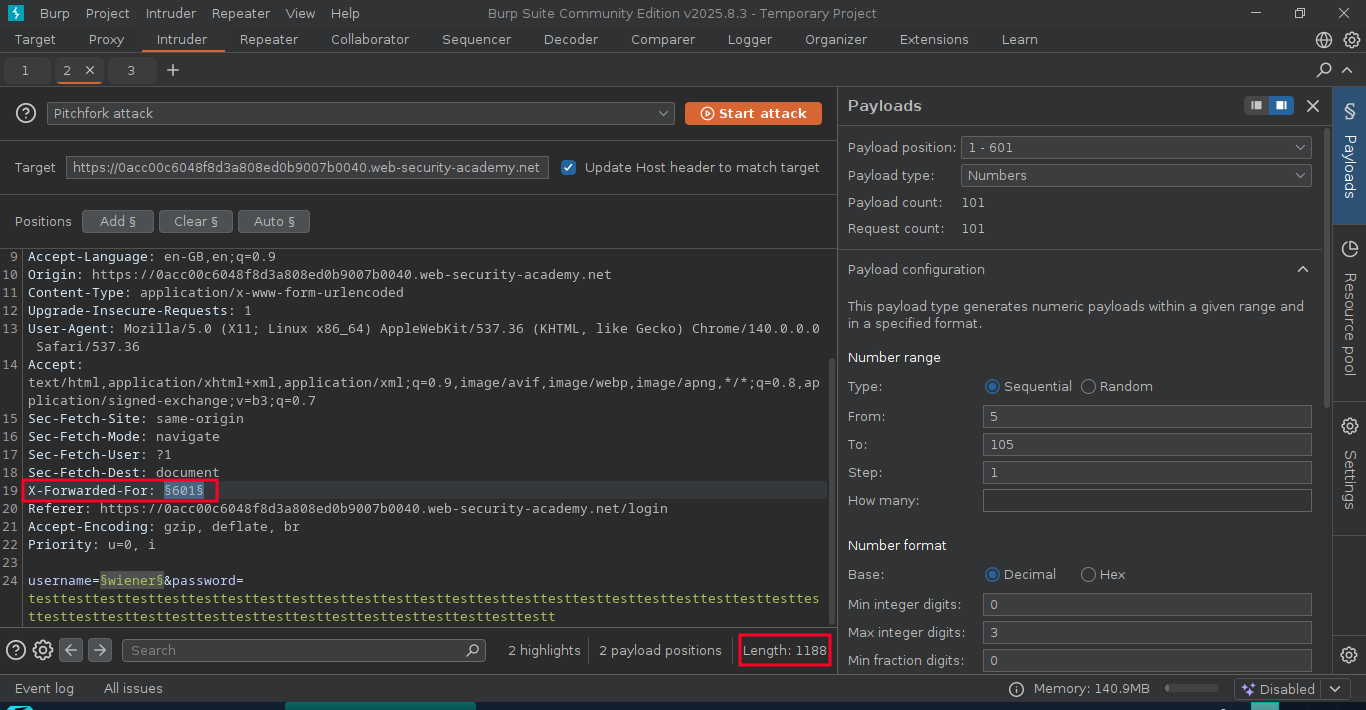Add a new Intruder tab with plus
This screenshot has height=710, width=1366.
coord(173,70)
